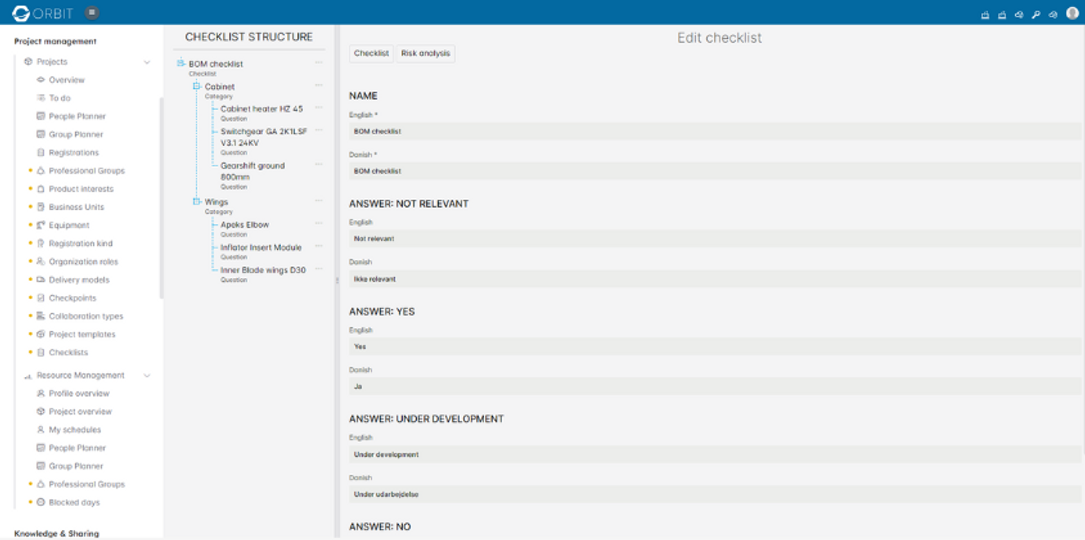Collapse the Resource Management section chevron
Screen dimensions: 1085x540
147,376
